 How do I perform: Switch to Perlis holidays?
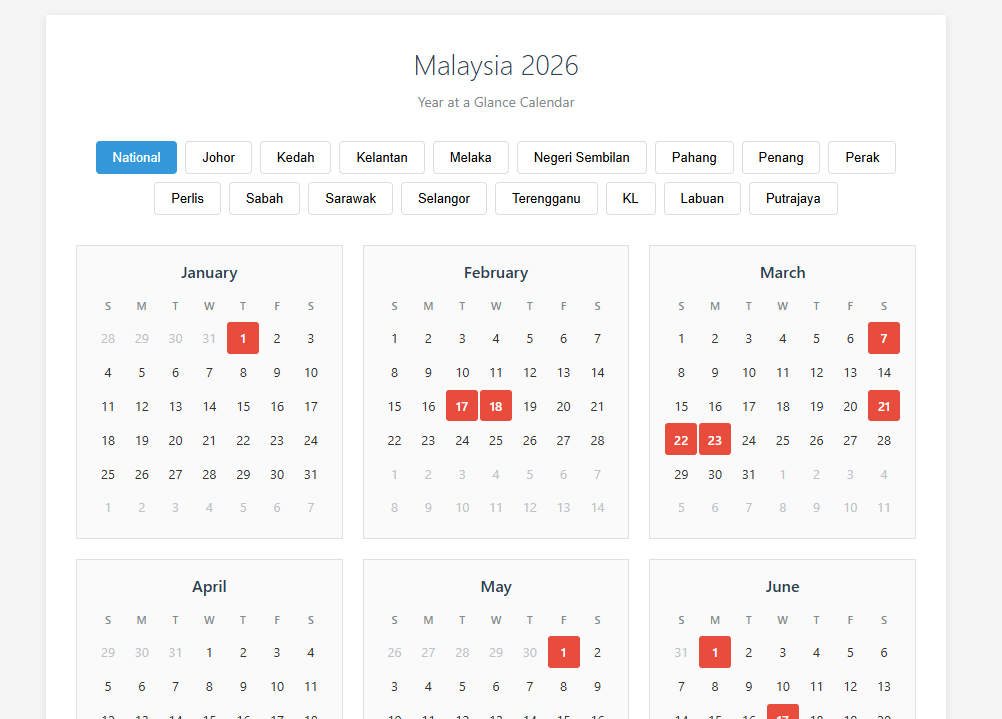pyautogui.click(x=187, y=198)
